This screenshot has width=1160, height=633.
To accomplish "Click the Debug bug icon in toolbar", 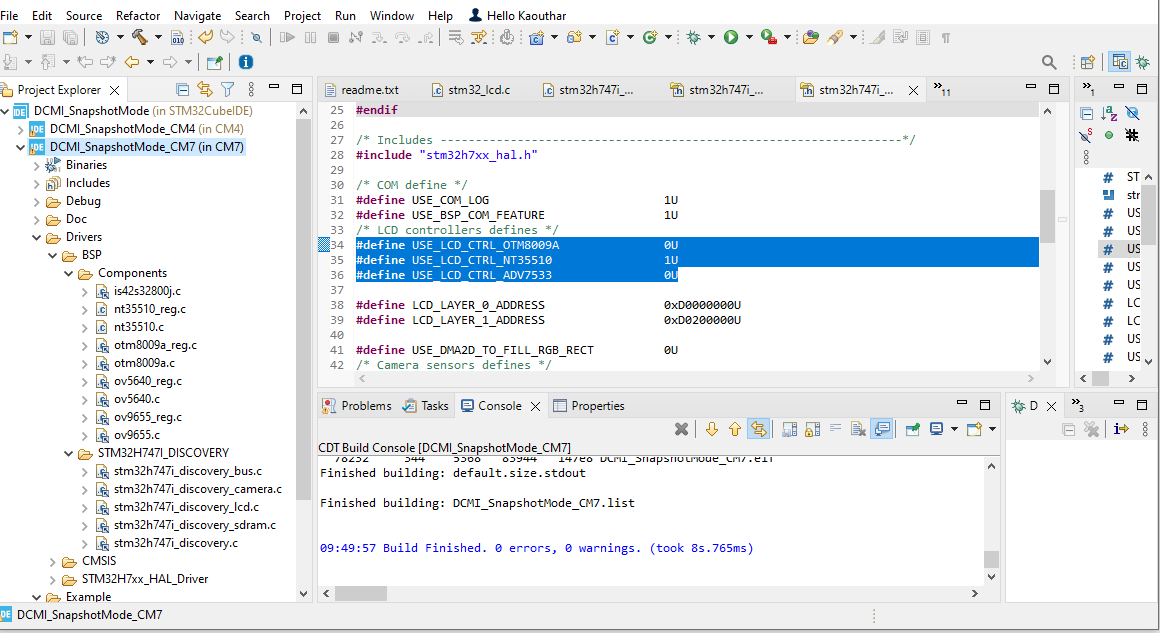I will click(x=693, y=37).
